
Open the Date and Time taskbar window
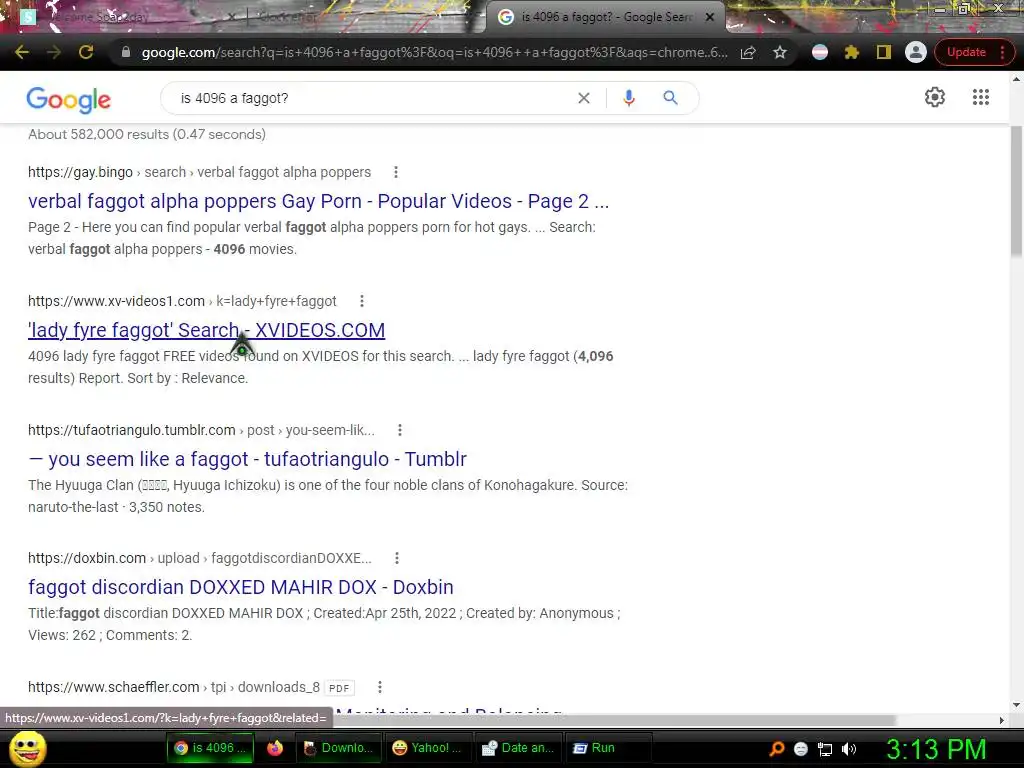pyautogui.click(x=517, y=748)
